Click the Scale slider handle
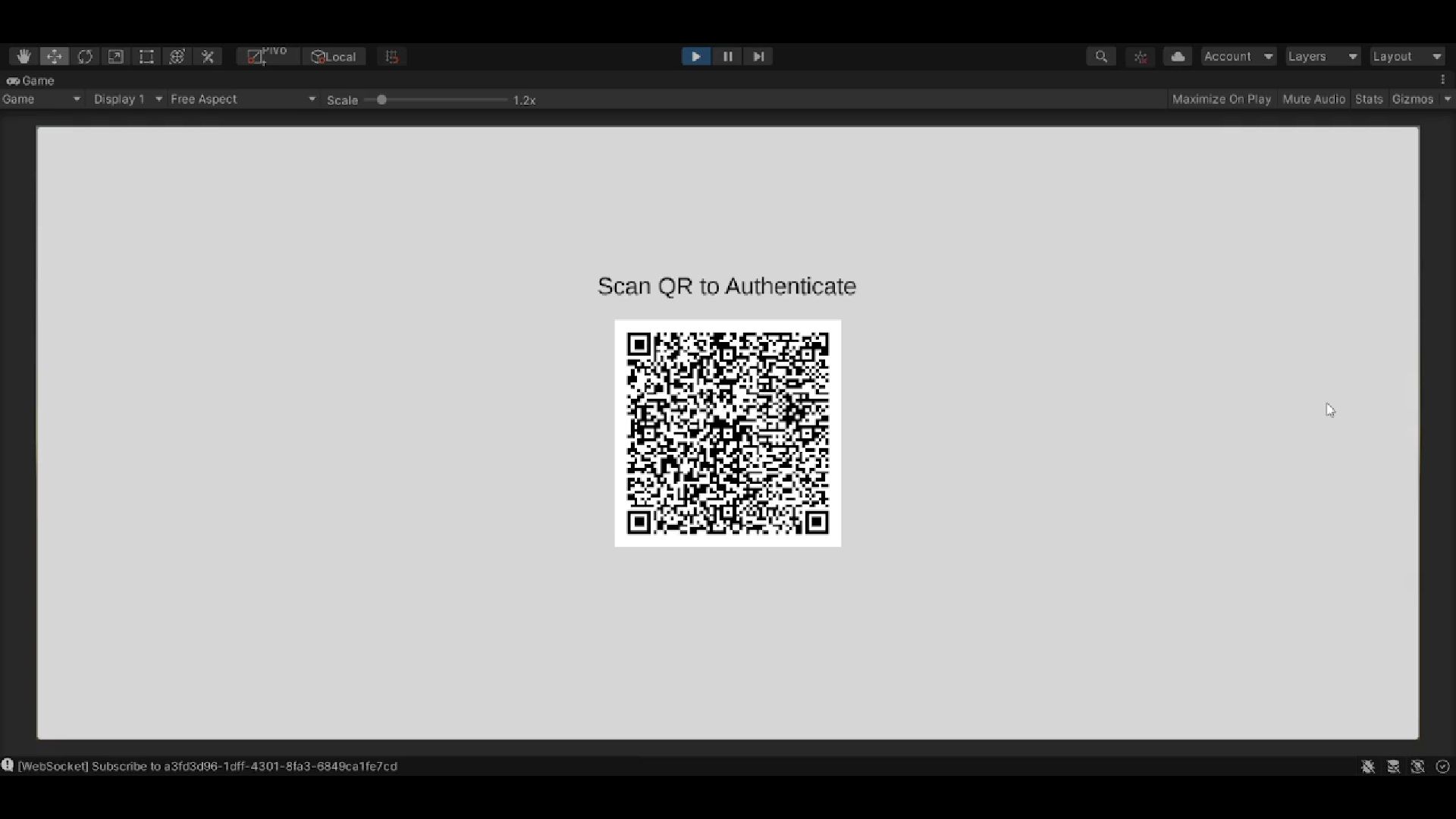 tap(381, 100)
